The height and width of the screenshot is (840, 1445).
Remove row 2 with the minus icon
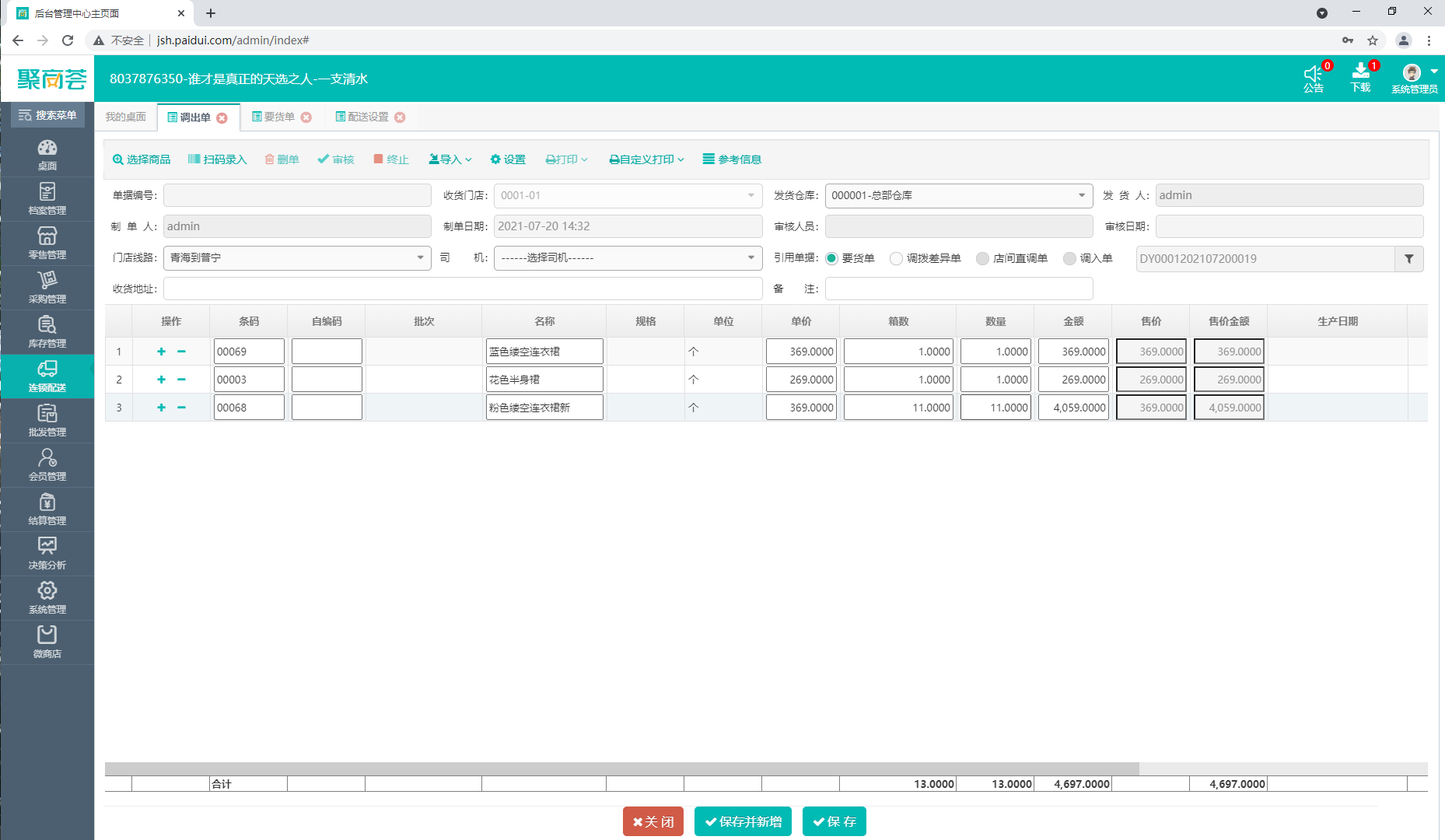(x=181, y=380)
